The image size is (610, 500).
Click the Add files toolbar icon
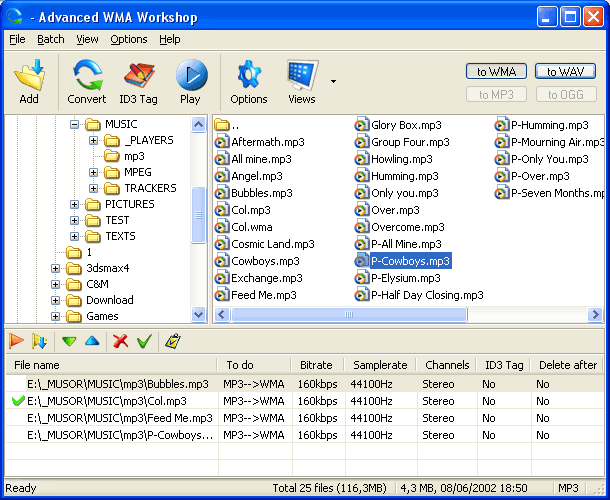pos(30,75)
